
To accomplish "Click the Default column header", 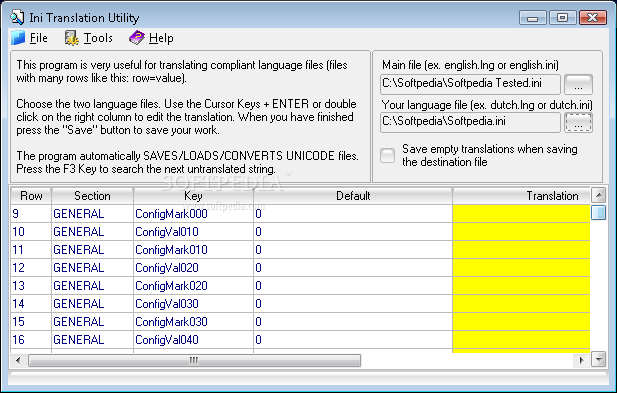I will [x=353, y=196].
